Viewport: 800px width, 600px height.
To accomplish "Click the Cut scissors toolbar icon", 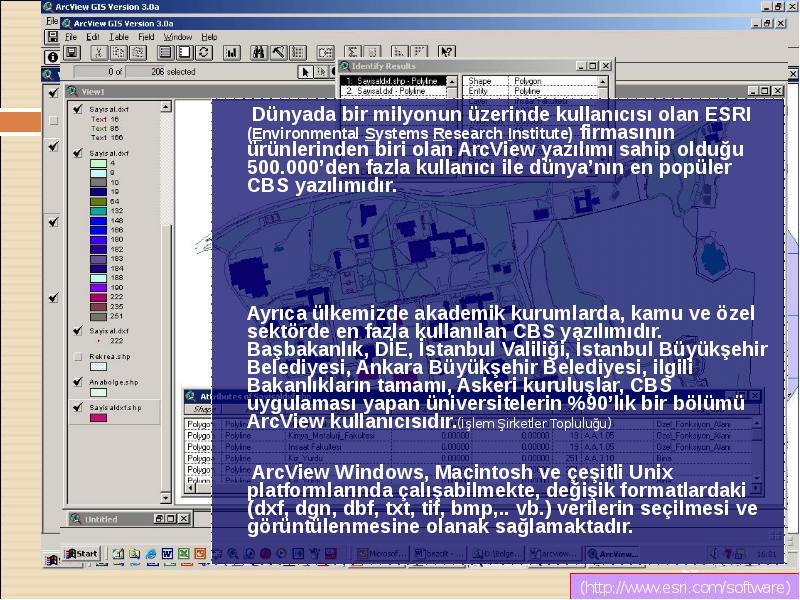I will (x=99, y=52).
